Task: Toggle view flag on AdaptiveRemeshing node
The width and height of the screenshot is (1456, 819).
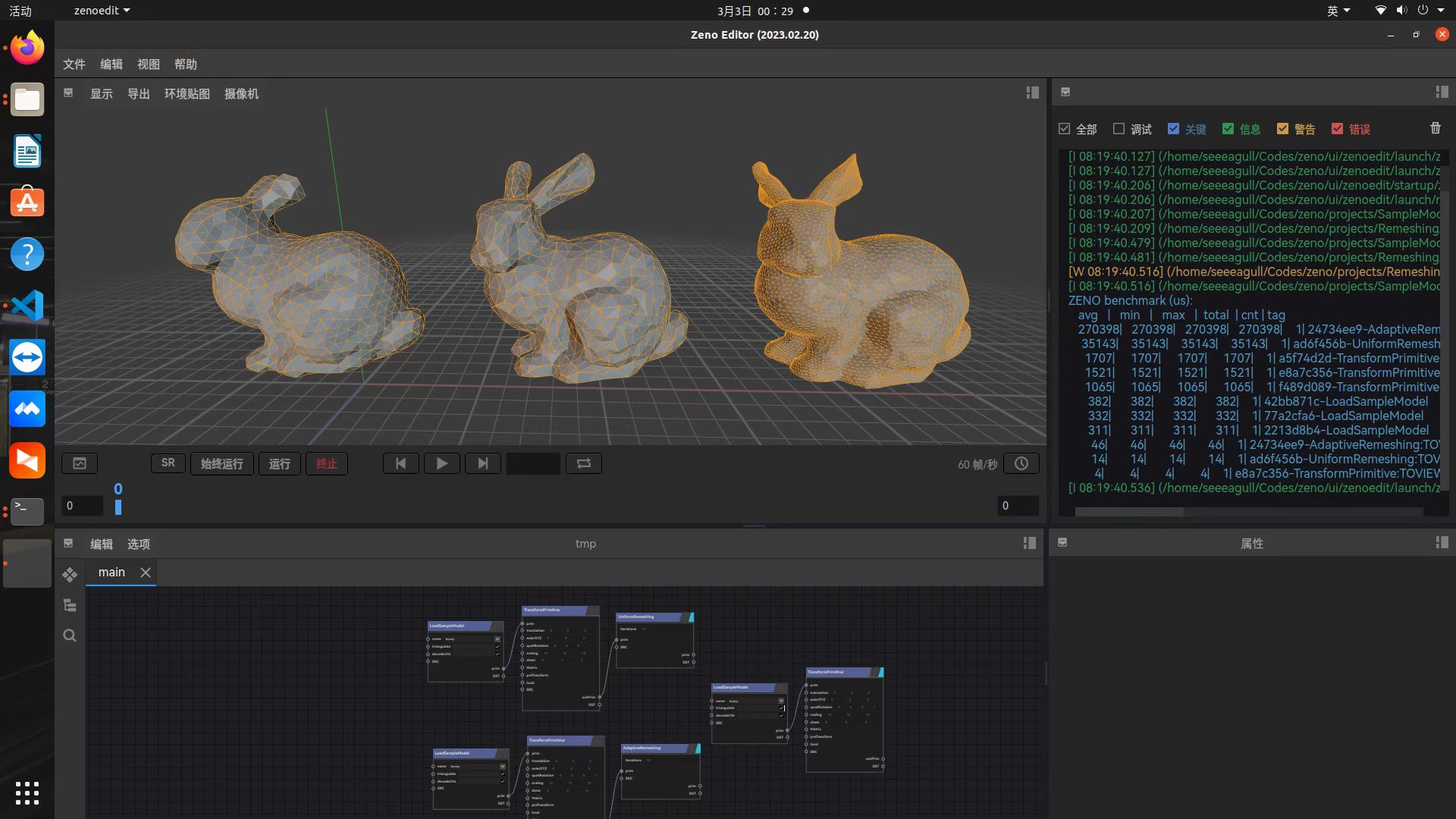Action: point(697,748)
